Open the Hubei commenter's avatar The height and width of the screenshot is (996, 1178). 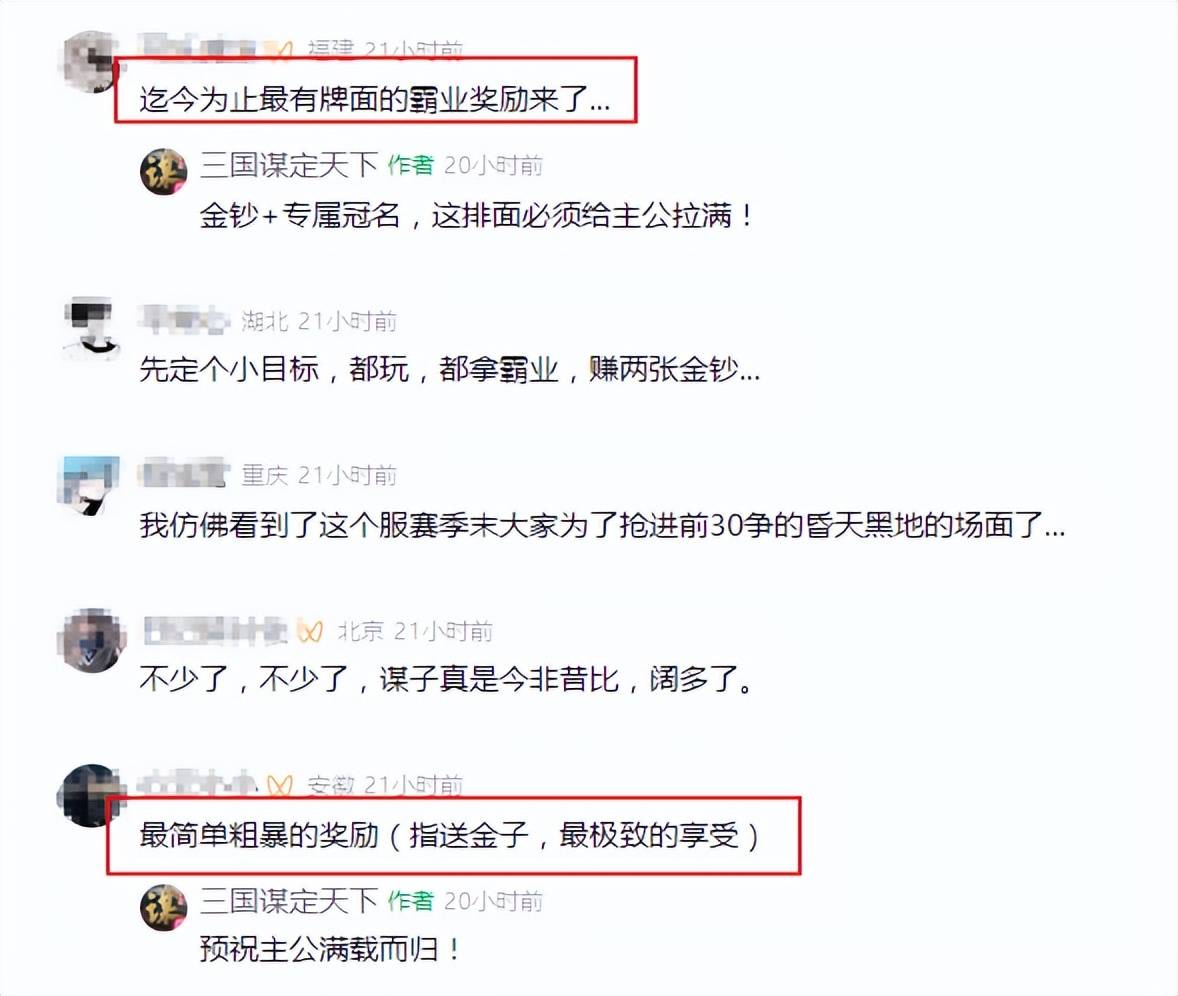click(x=92, y=329)
